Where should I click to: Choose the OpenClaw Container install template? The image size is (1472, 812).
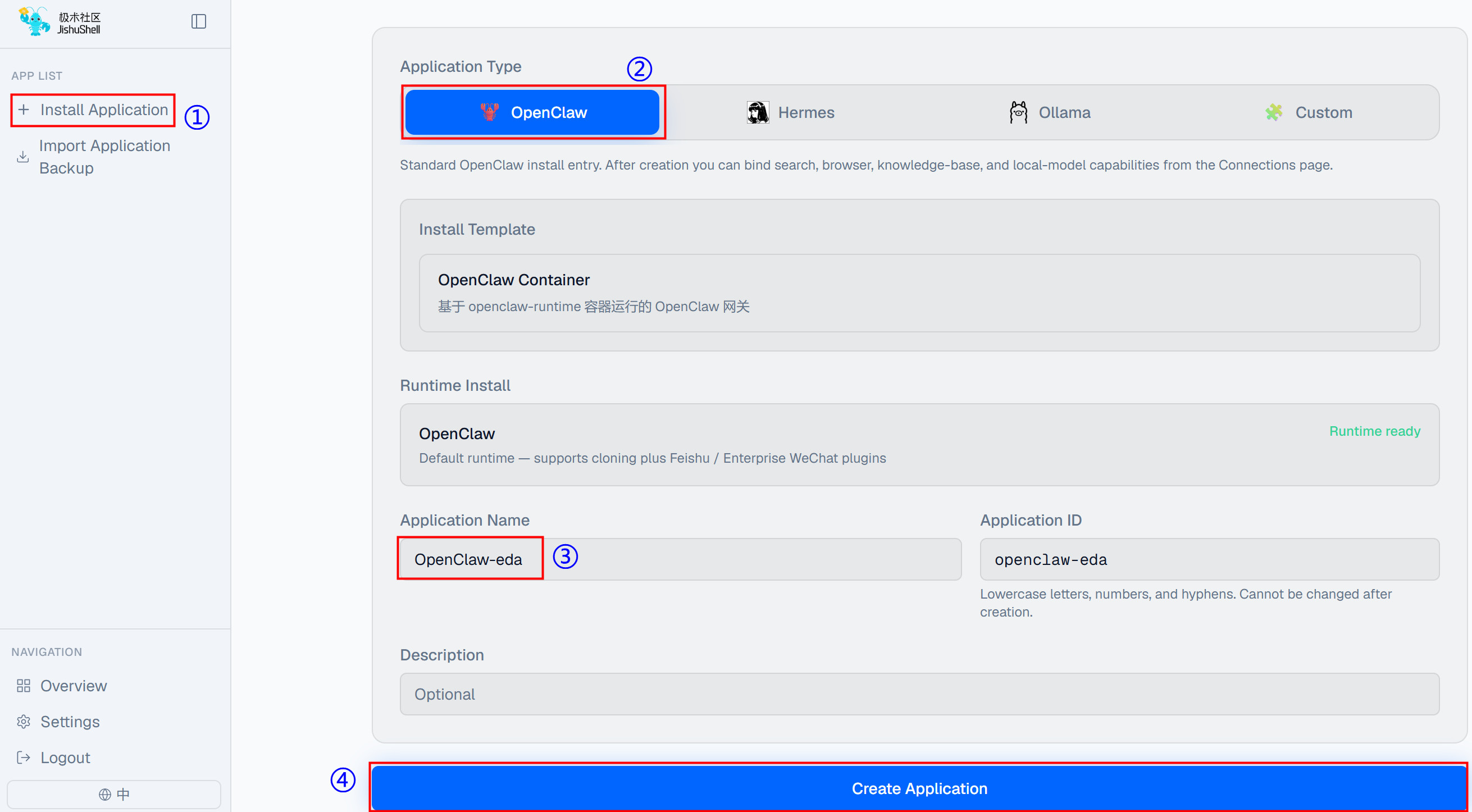[x=919, y=293]
